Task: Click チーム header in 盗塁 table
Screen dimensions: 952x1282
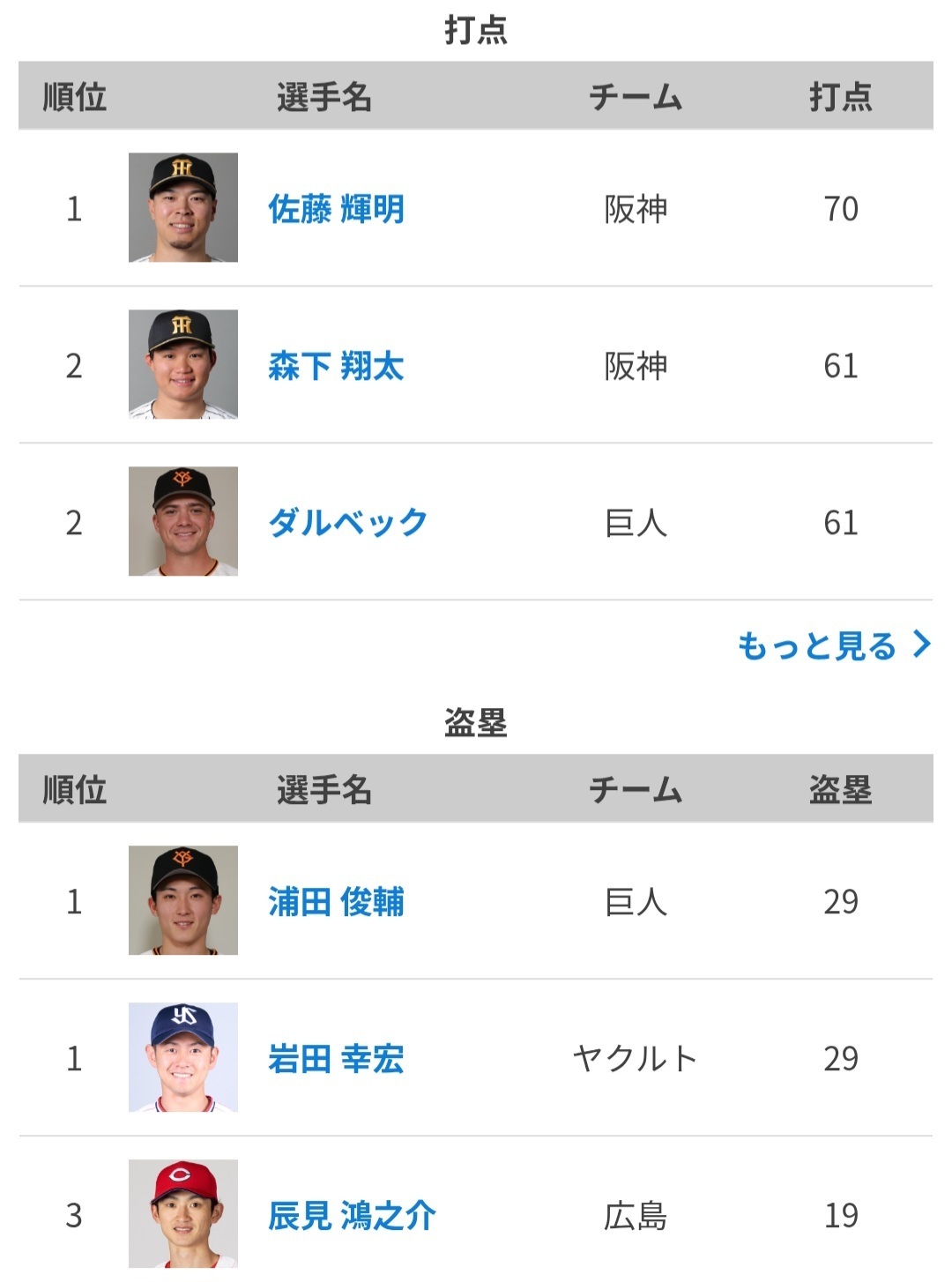Action: 636,789
